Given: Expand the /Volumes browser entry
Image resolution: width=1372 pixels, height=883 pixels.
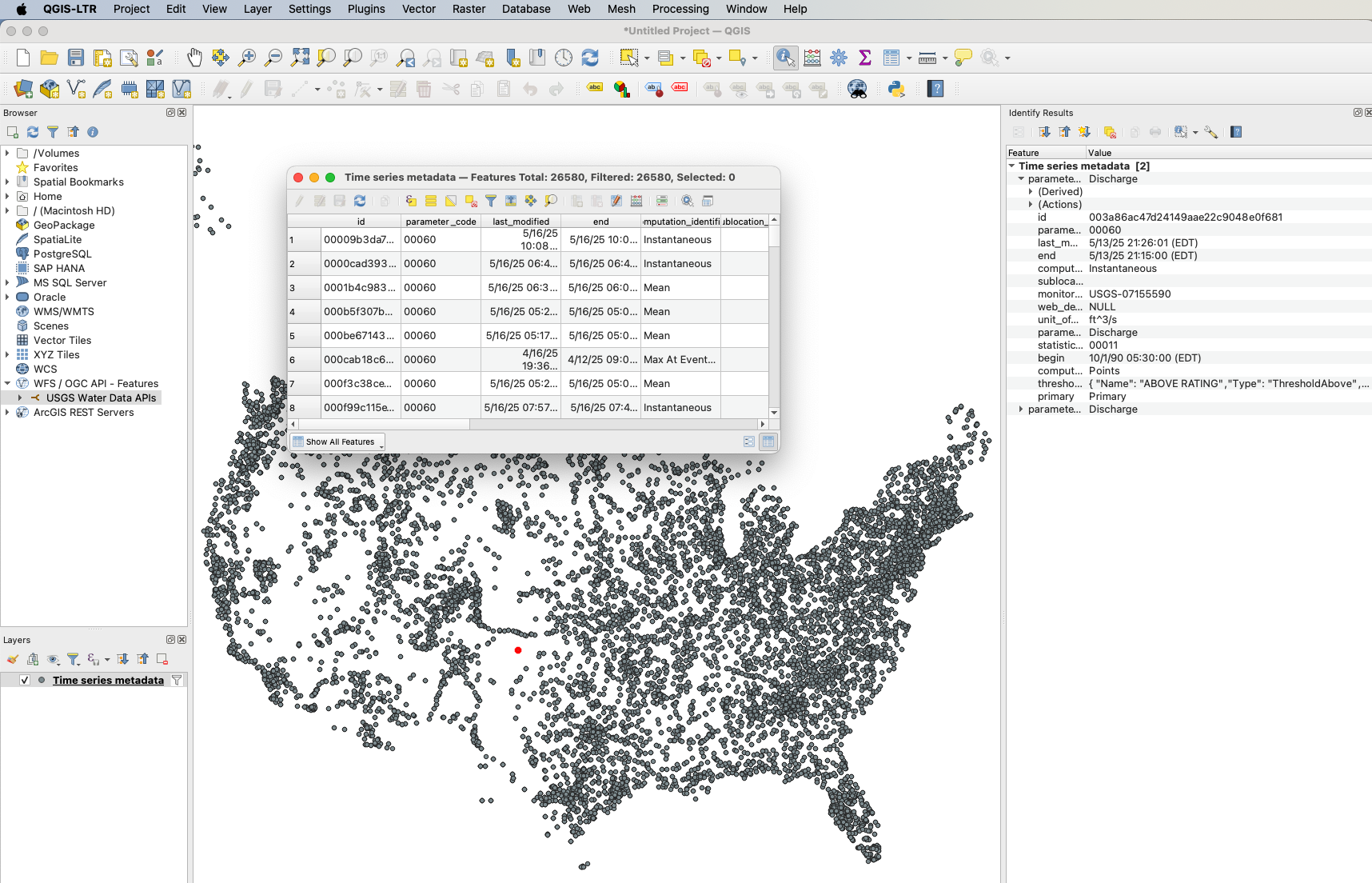Looking at the screenshot, I should pos(7,153).
